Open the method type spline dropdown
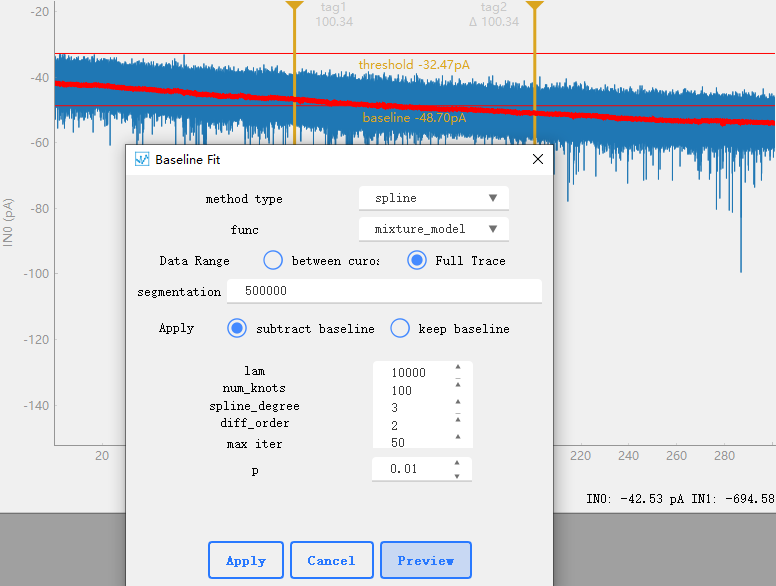 (434, 198)
